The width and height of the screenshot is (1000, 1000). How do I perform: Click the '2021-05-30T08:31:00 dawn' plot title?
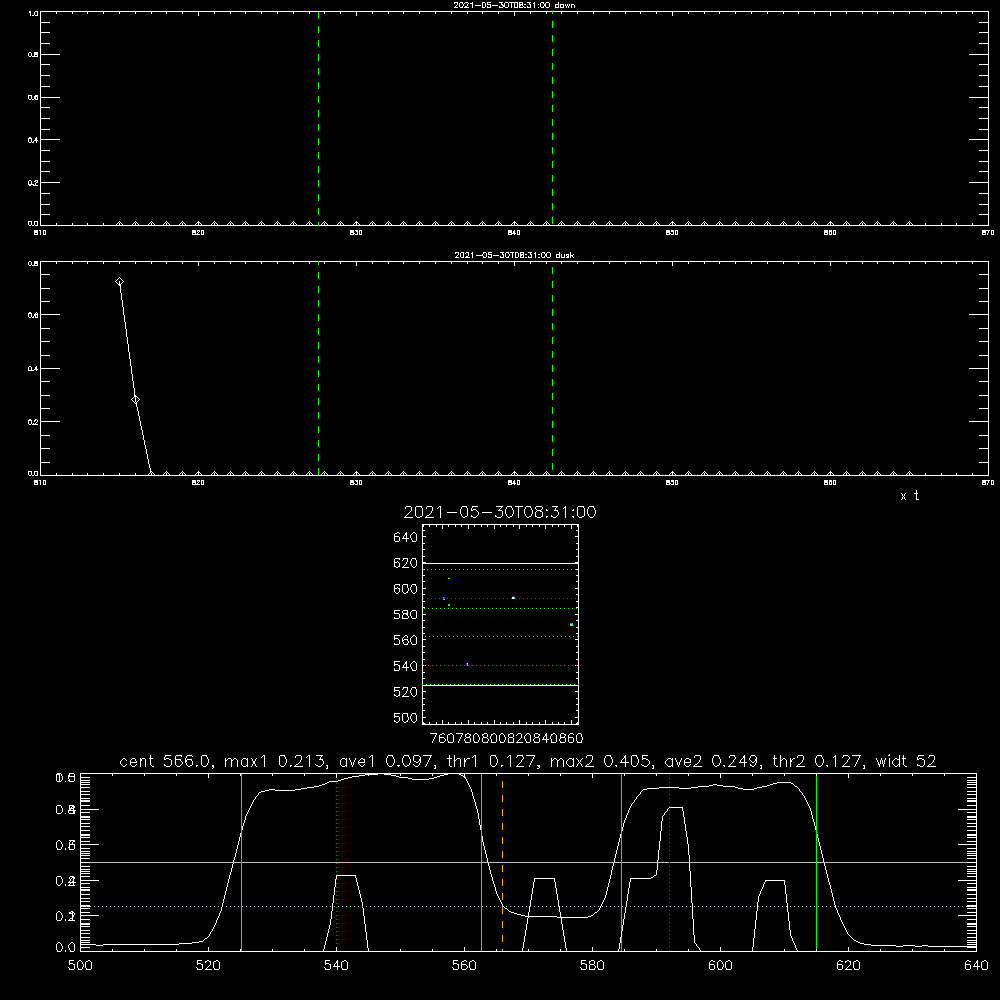514,5
